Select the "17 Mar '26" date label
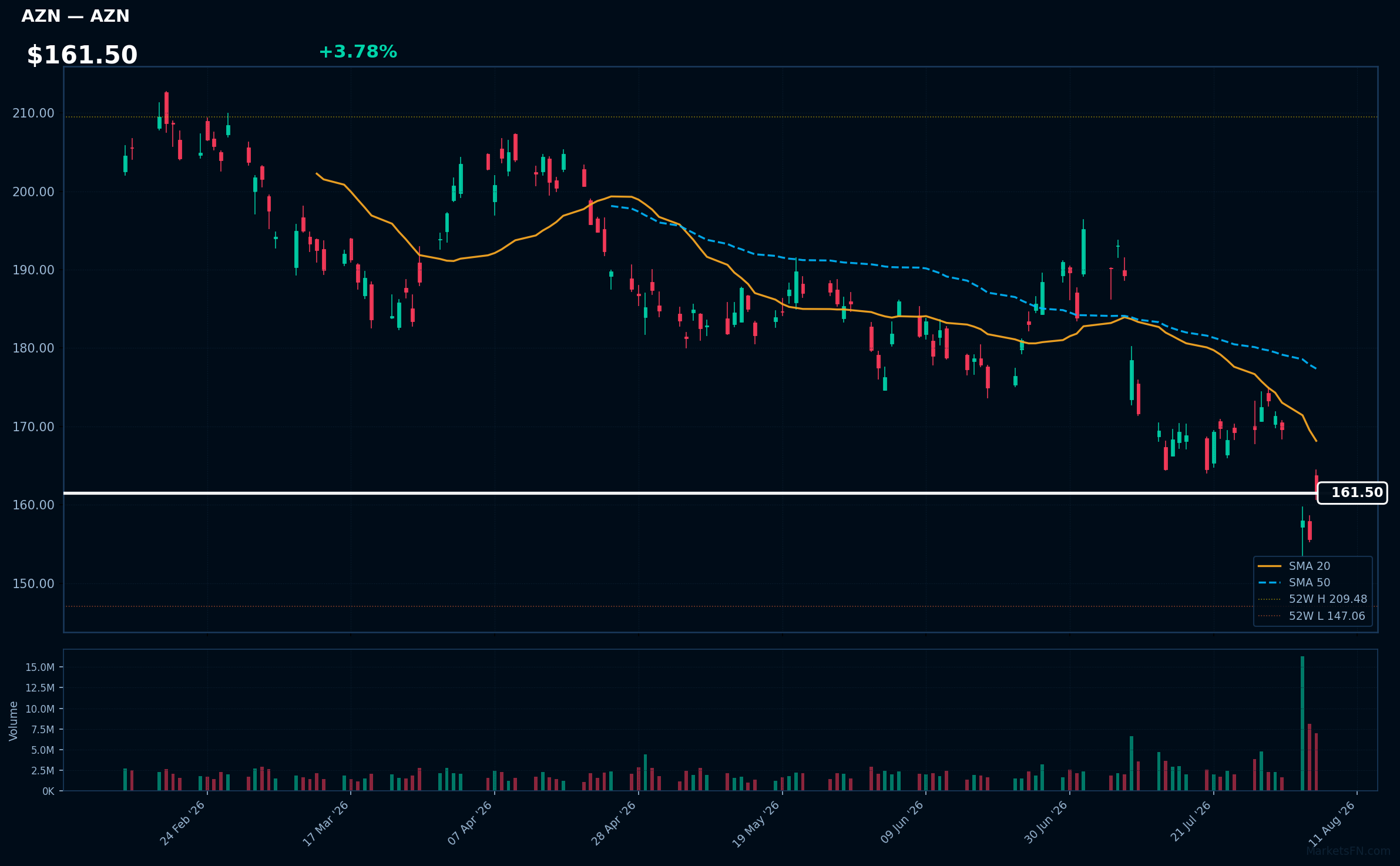The image size is (1400, 866). click(x=326, y=823)
